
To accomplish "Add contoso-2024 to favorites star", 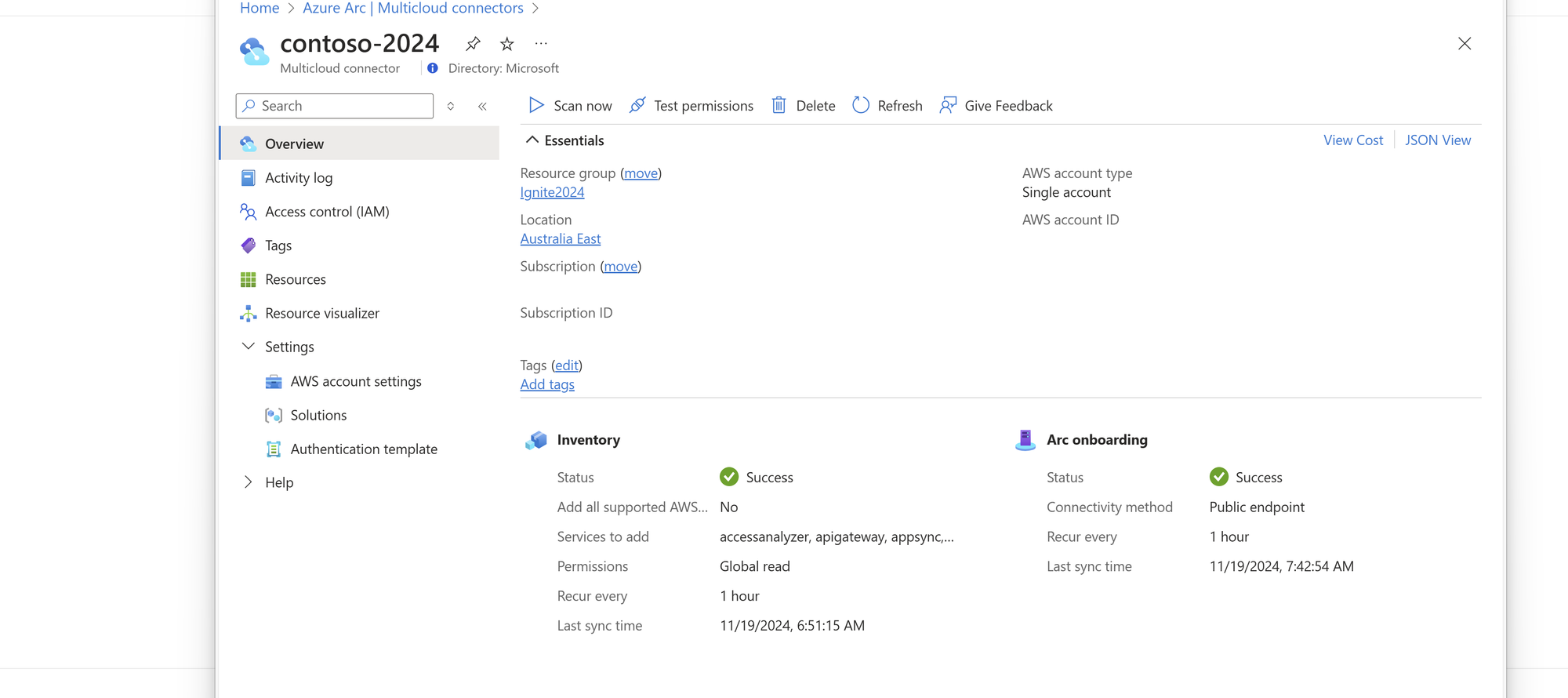I will [507, 44].
